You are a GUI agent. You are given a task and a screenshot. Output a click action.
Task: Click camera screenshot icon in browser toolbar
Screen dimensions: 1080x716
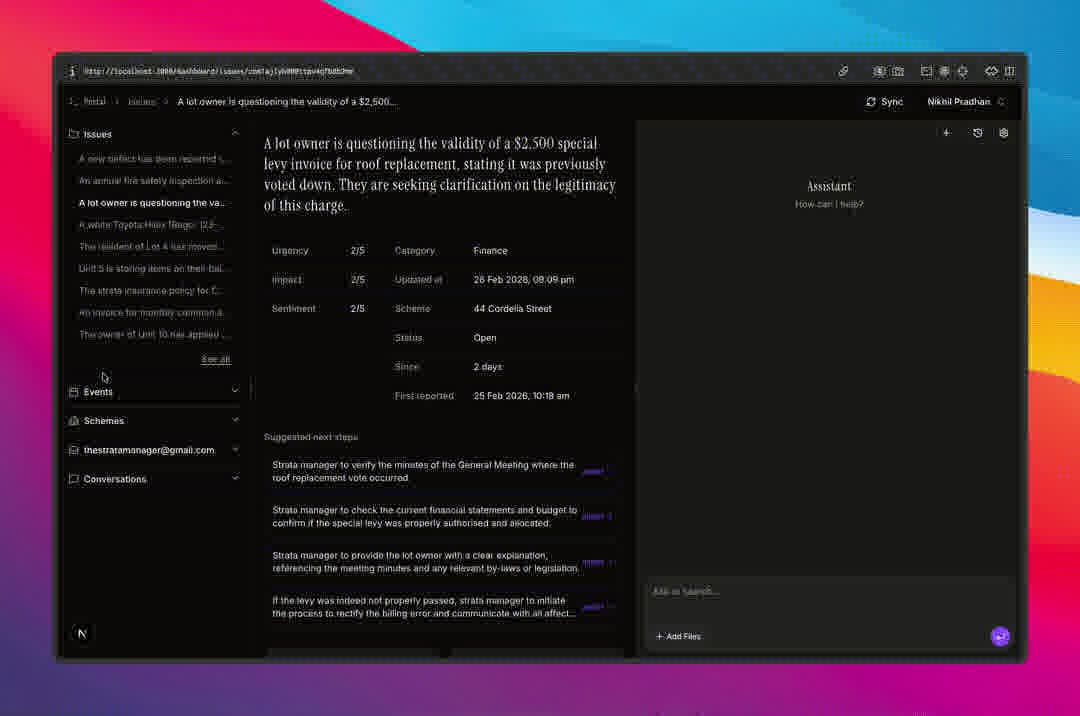click(x=898, y=72)
